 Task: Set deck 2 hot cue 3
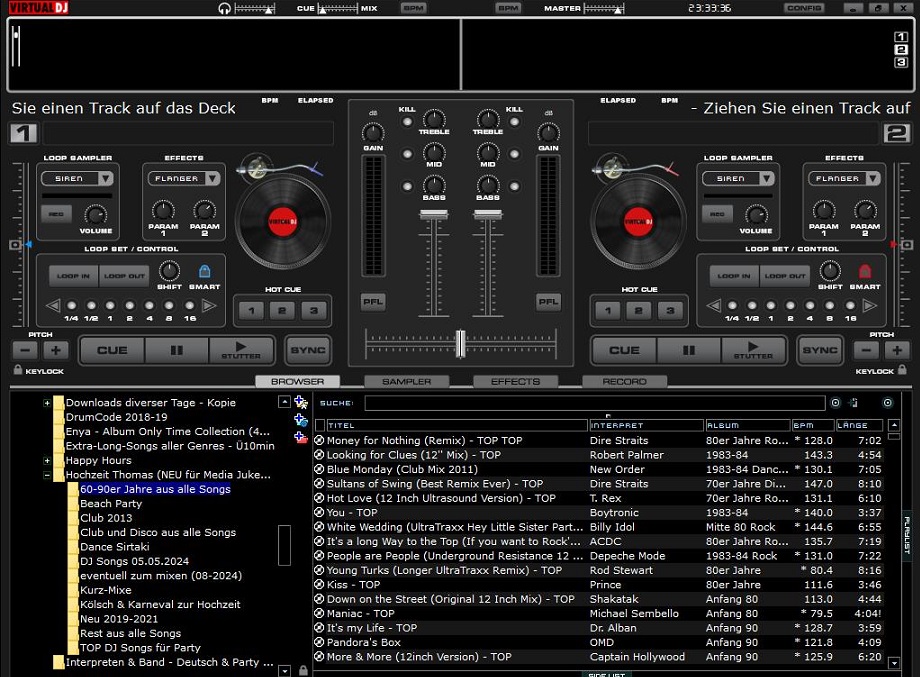(670, 310)
